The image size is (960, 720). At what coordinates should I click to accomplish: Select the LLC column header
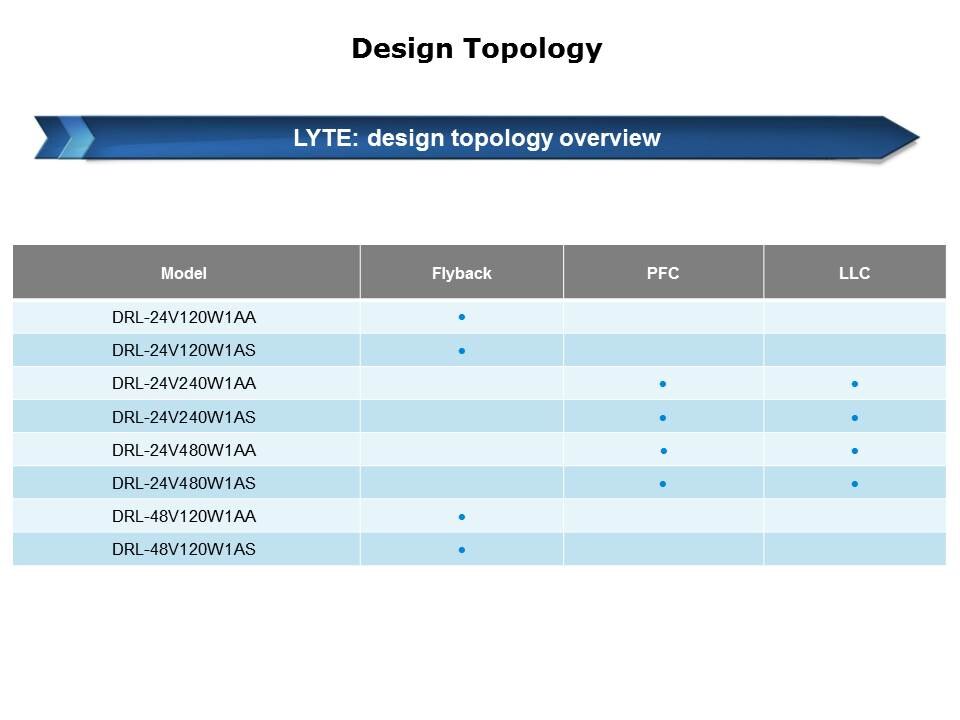pyautogui.click(x=854, y=273)
